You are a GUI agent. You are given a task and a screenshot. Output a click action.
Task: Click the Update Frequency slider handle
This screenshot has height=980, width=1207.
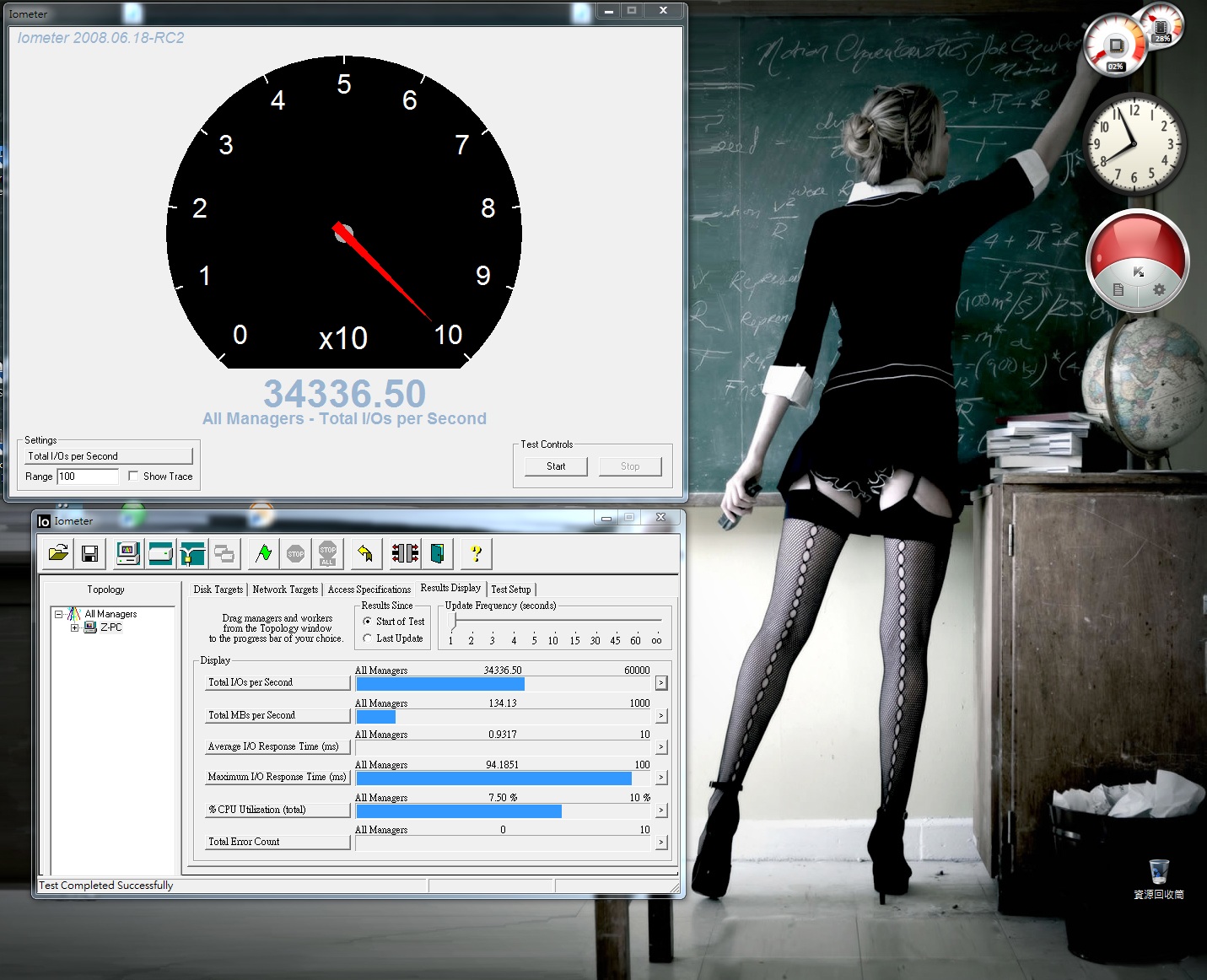[x=454, y=622]
